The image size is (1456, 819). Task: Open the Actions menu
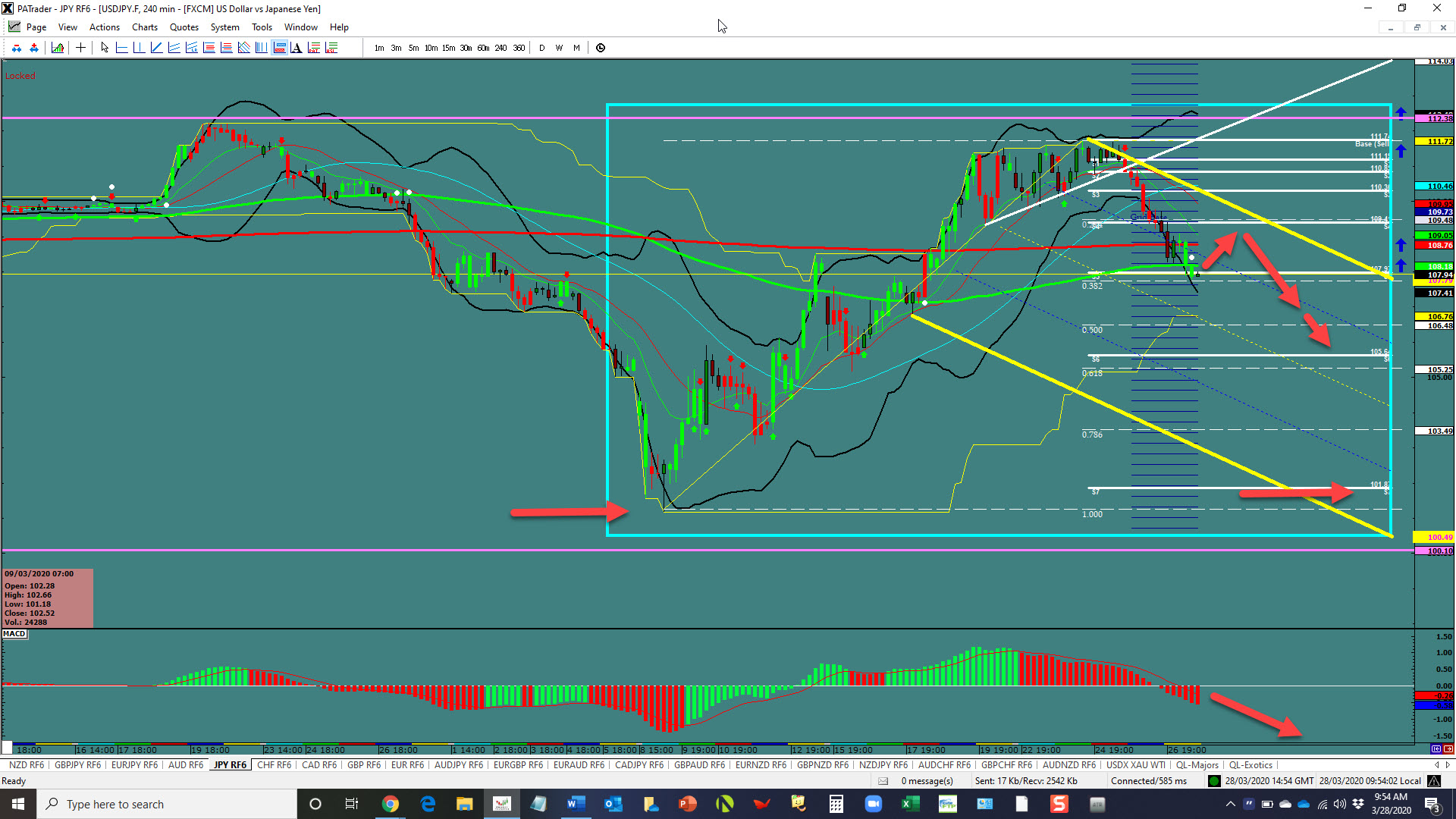[105, 27]
